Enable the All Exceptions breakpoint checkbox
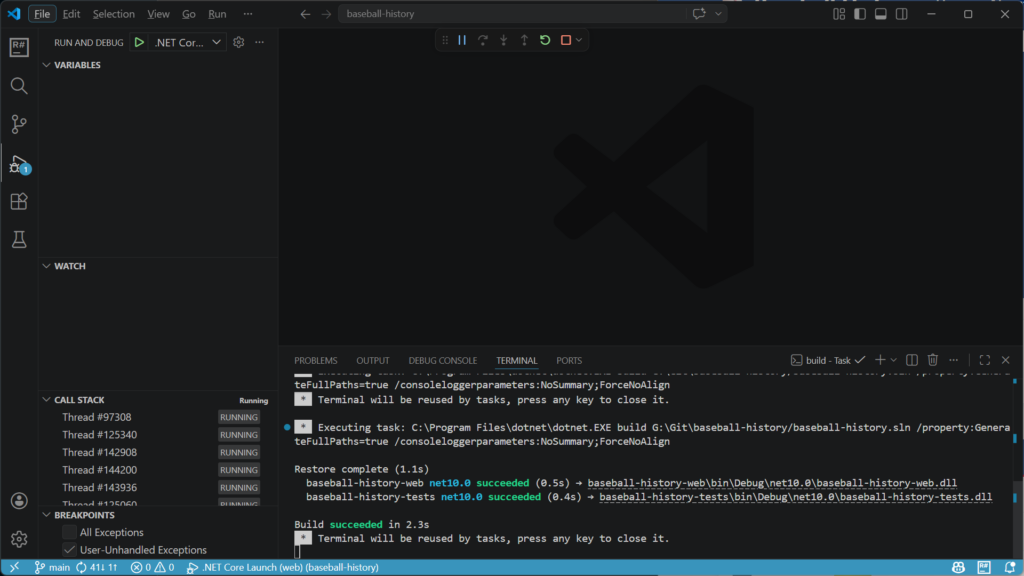This screenshot has width=1024, height=576. tap(69, 533)
